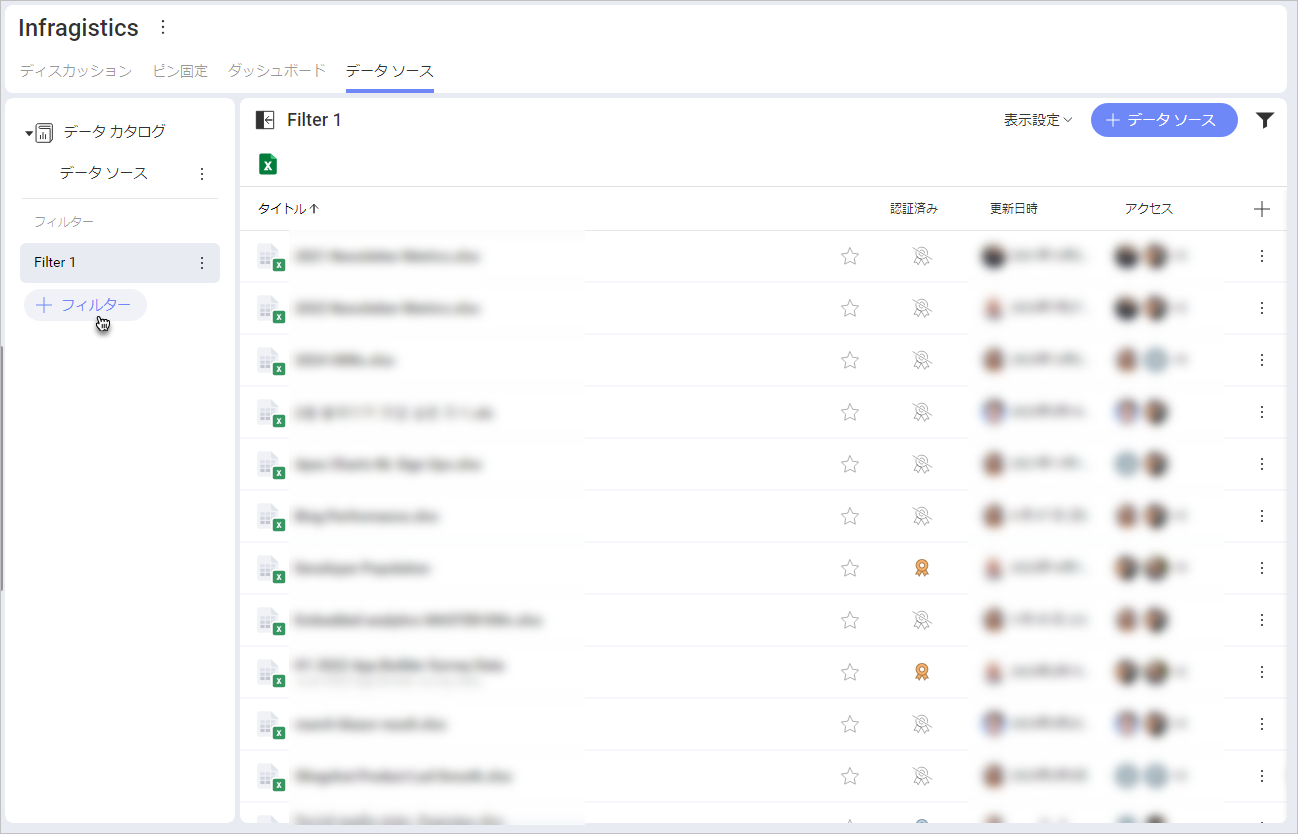Viewport: 1298px width, 834px height.
Task: Click the 更新日時 column header
Action: [x=1014, y=209]
